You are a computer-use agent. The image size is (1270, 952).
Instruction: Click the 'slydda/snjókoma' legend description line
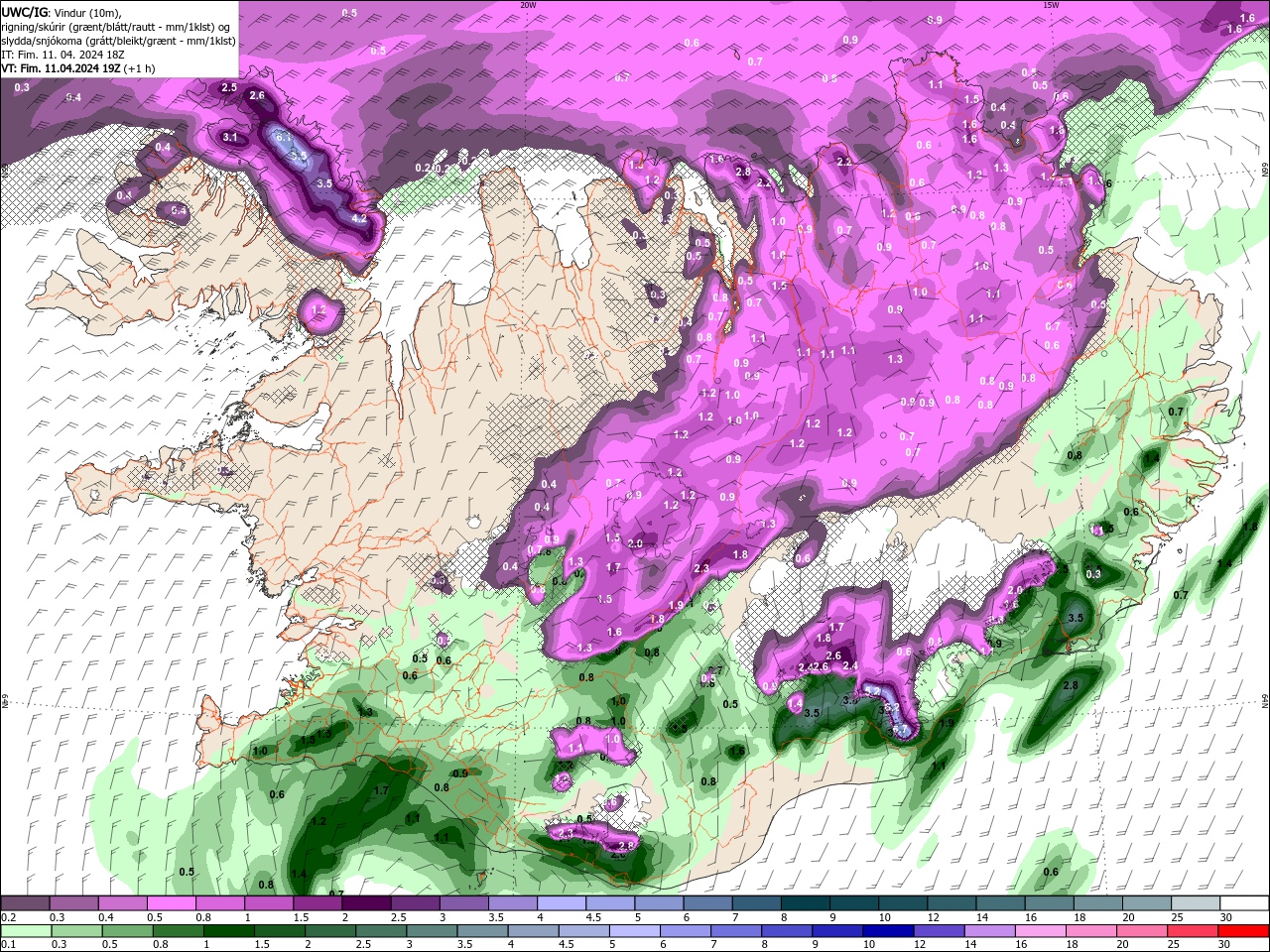click(x=118, y=41)
